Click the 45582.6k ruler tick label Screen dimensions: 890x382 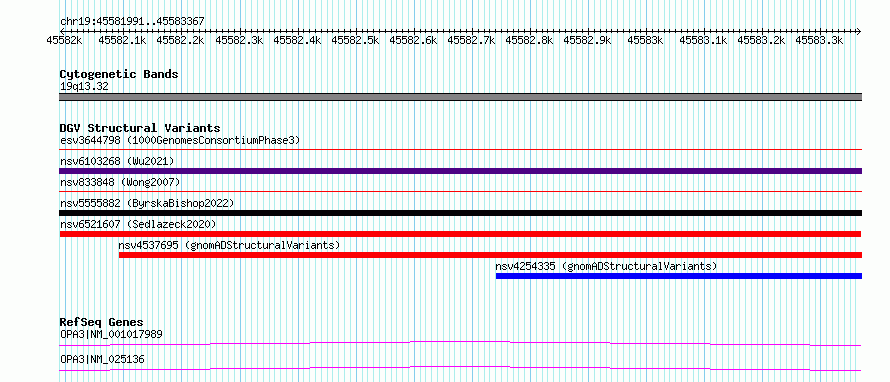click(x=413, y=41)
